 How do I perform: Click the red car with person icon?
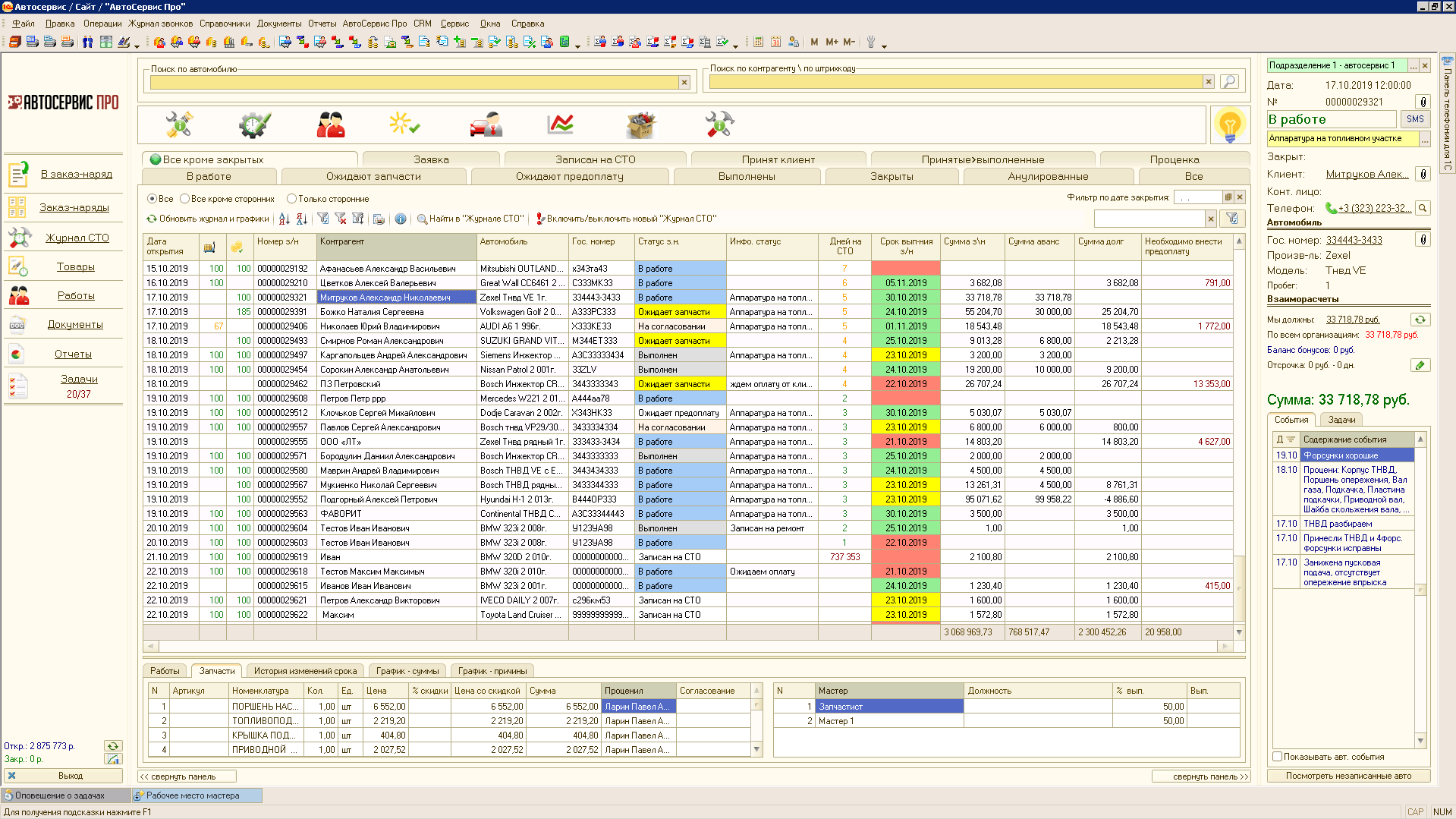coord(486,124)
